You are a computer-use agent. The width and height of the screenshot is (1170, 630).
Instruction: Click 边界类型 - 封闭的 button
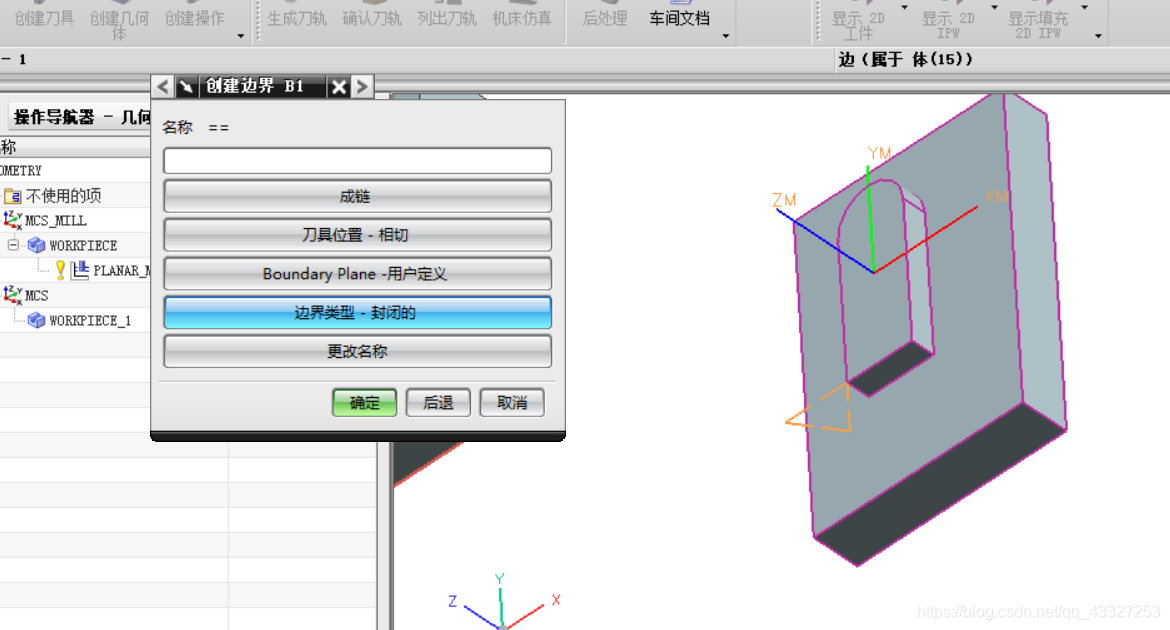[x=357, y=313]
